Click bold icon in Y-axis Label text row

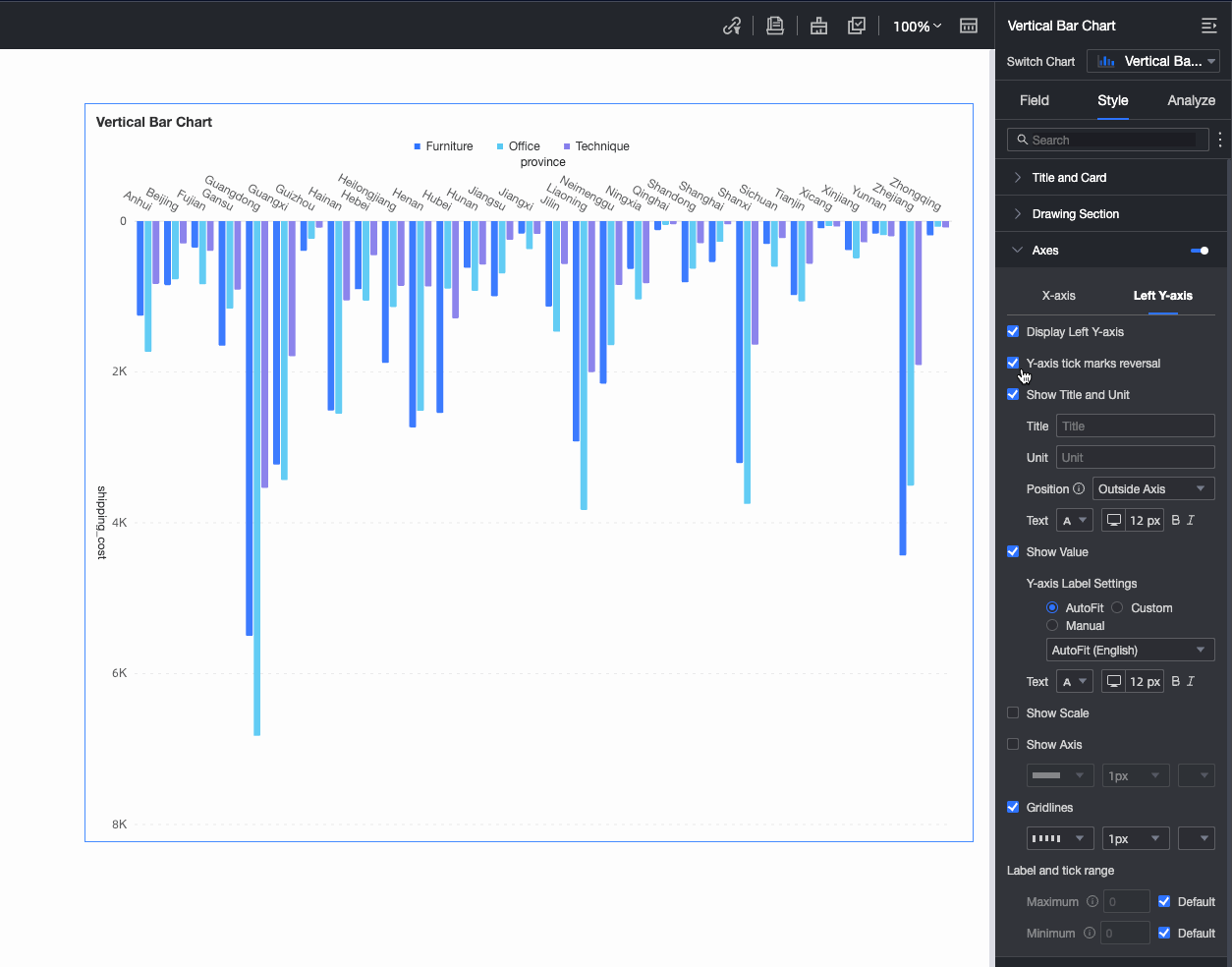click(1176, 681)
